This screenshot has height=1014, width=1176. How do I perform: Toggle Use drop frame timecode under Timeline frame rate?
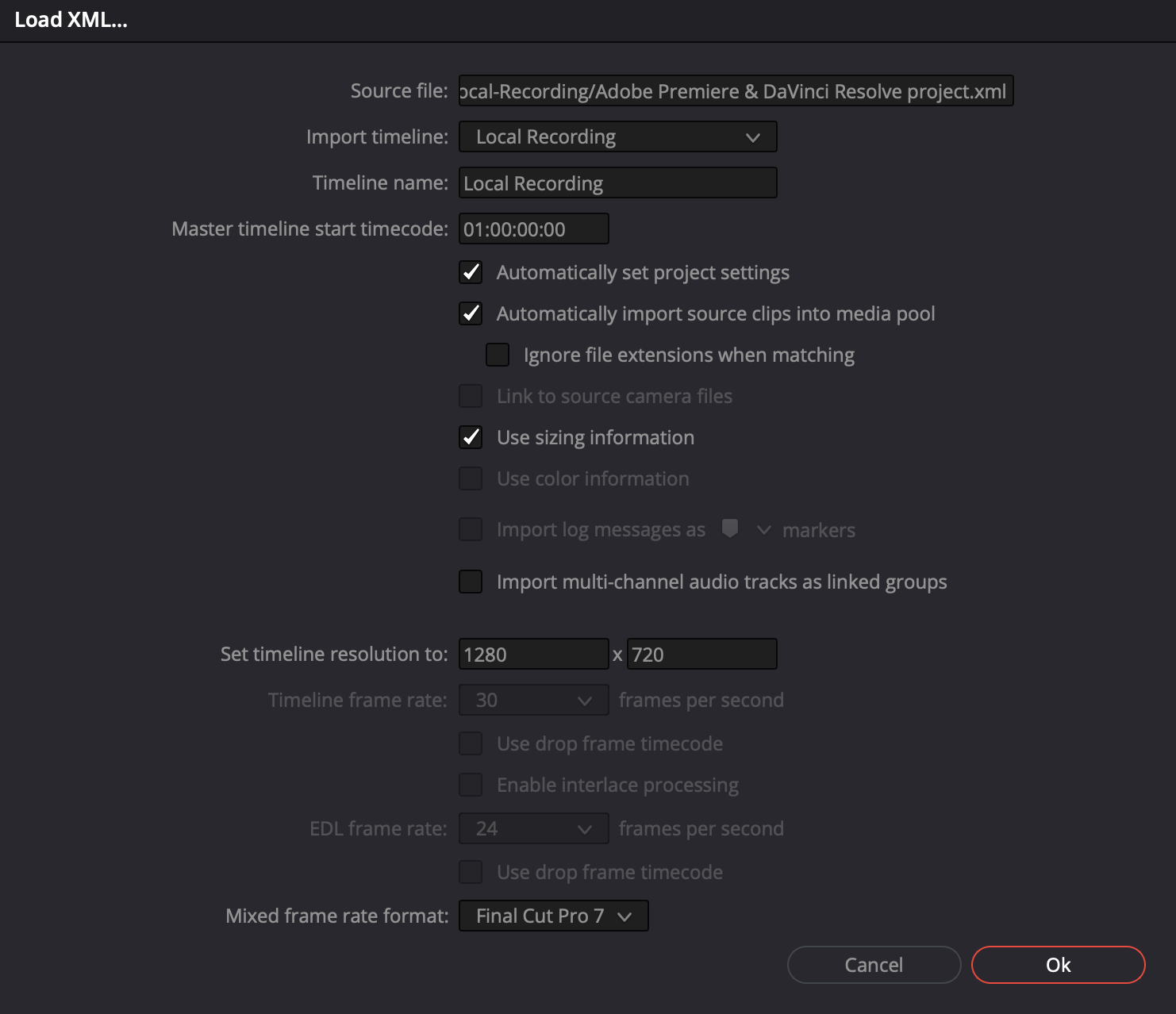[471, 743]
